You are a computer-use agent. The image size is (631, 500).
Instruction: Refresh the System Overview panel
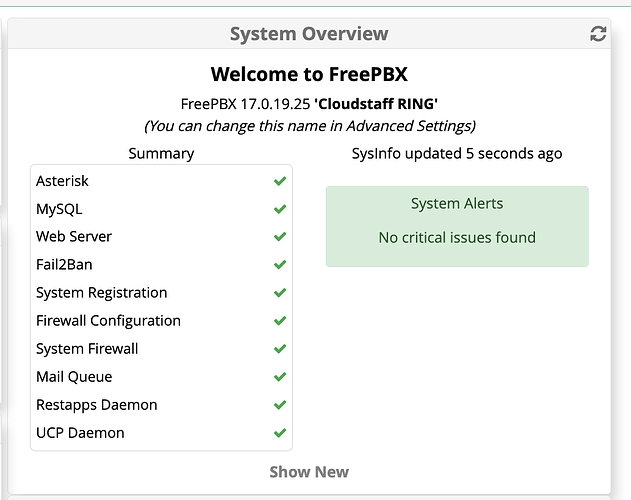tap(598, 34)
